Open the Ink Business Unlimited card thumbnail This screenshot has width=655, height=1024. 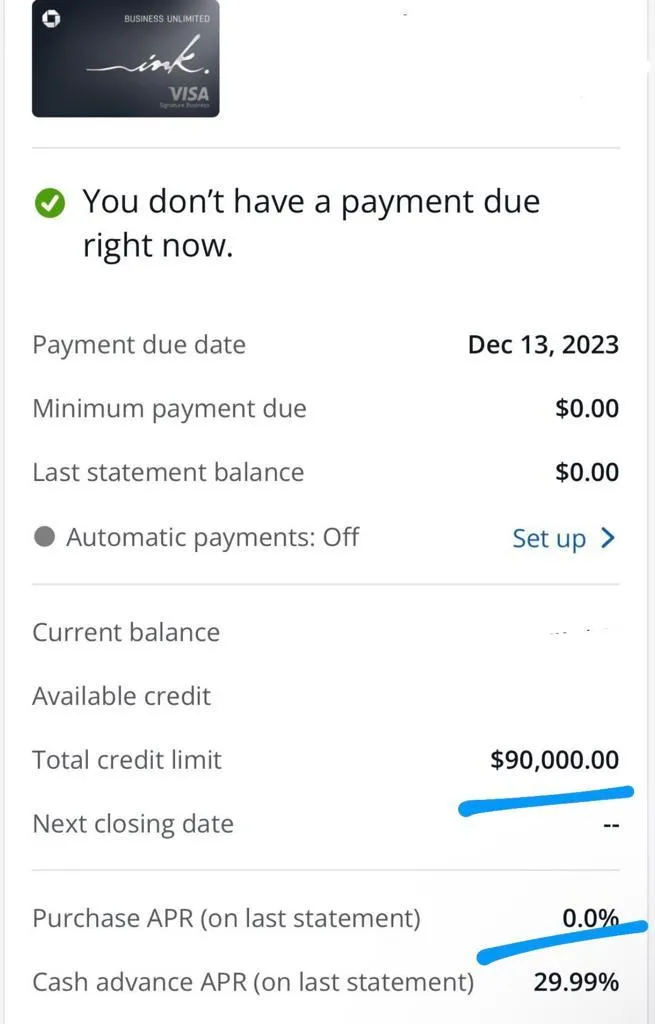coord(125,59)
